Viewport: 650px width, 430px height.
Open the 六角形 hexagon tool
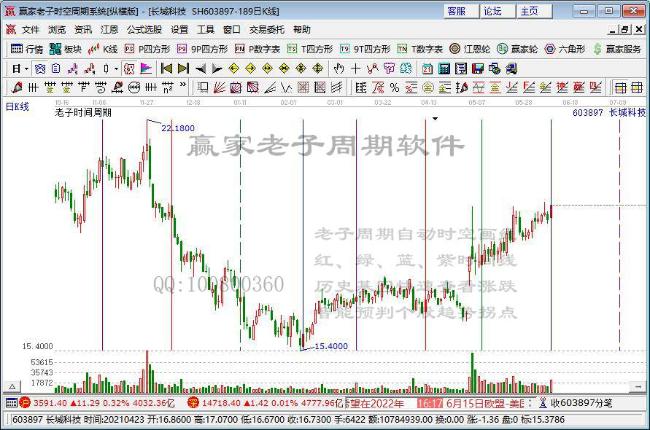click(565, 49)
